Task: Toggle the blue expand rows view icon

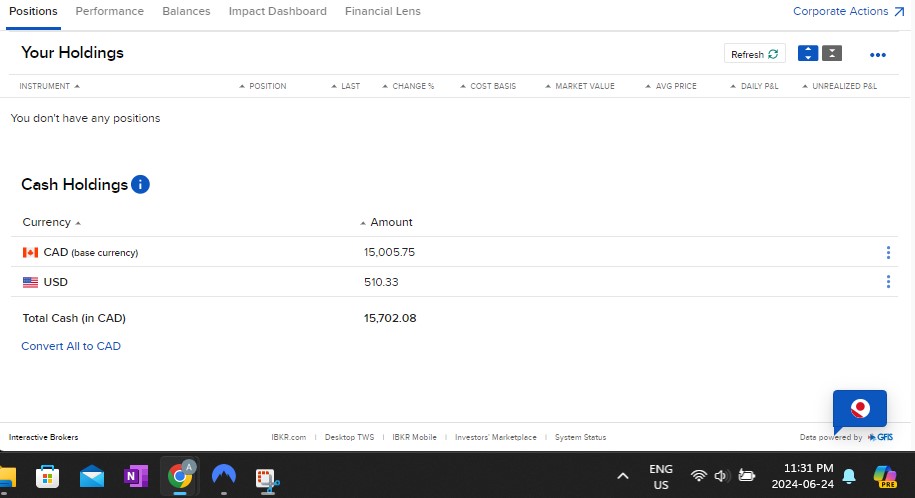Action: click(x=807, y=54)
